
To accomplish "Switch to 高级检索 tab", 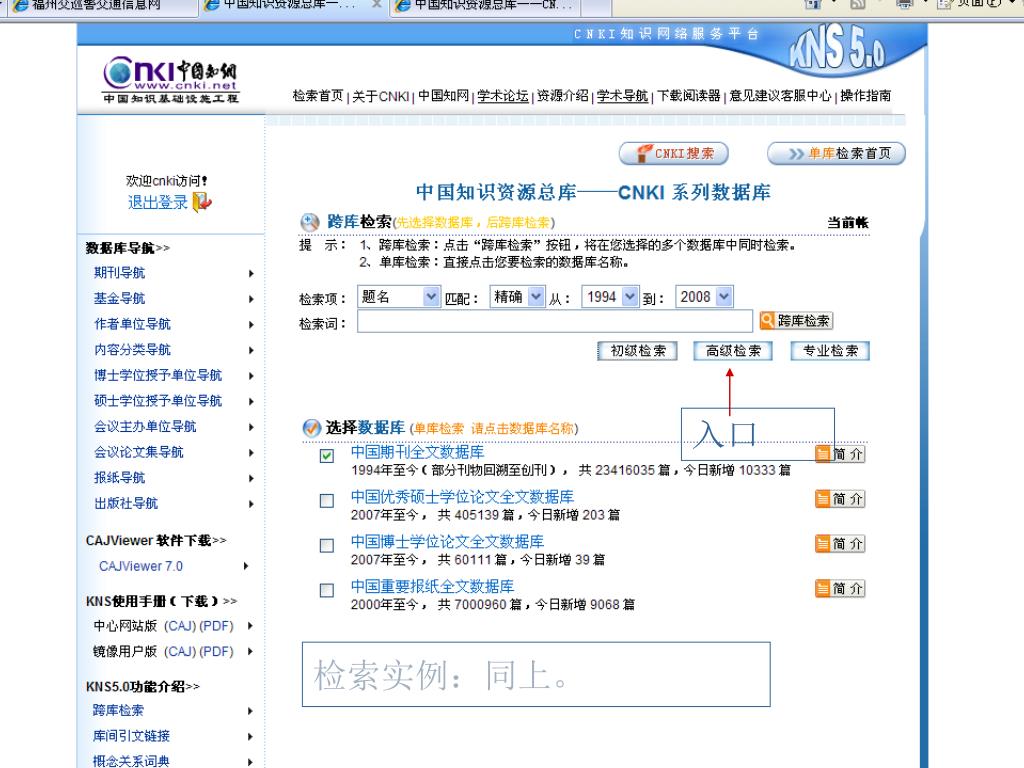I will pos(733,351).
